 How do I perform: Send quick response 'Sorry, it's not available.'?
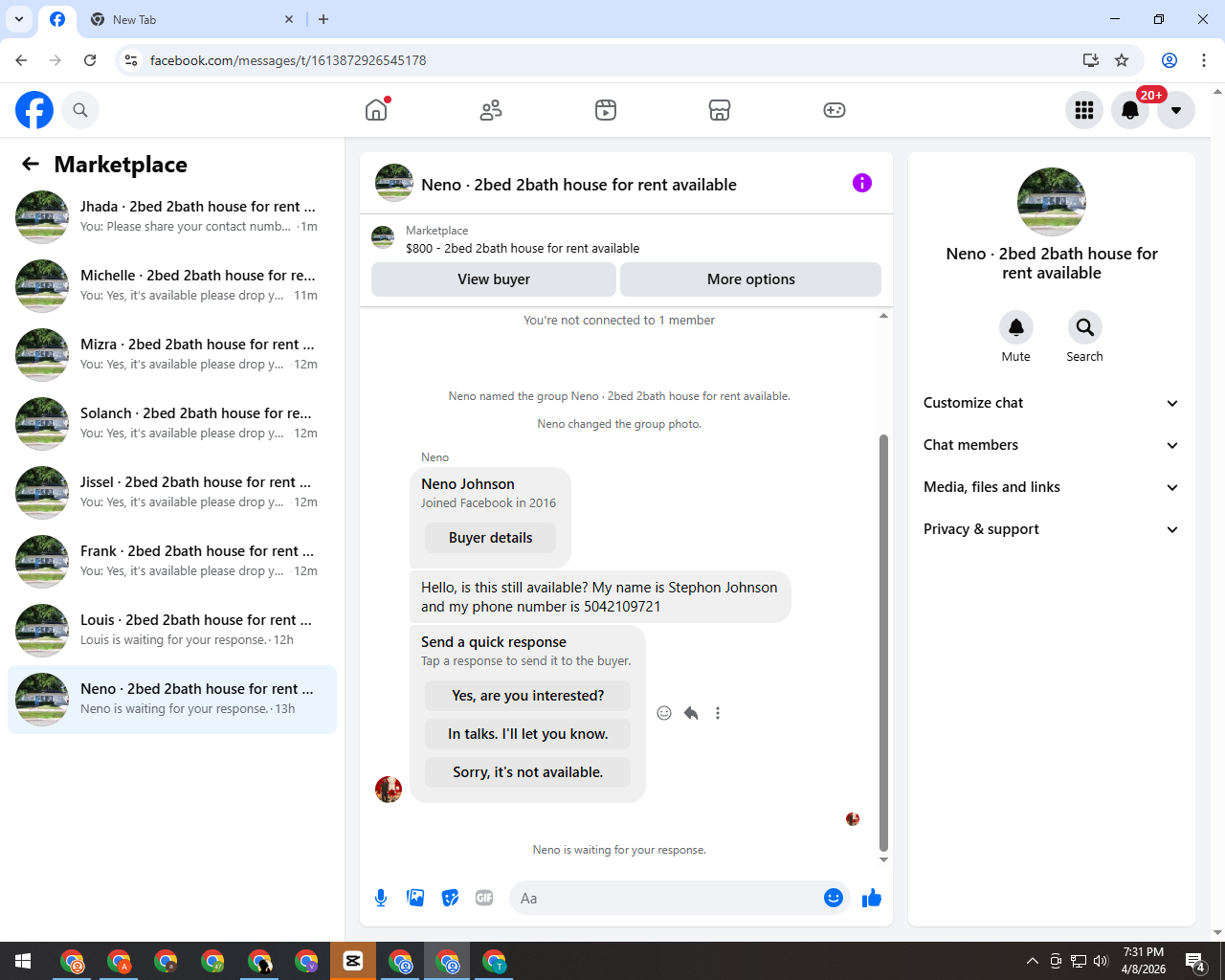528,772
